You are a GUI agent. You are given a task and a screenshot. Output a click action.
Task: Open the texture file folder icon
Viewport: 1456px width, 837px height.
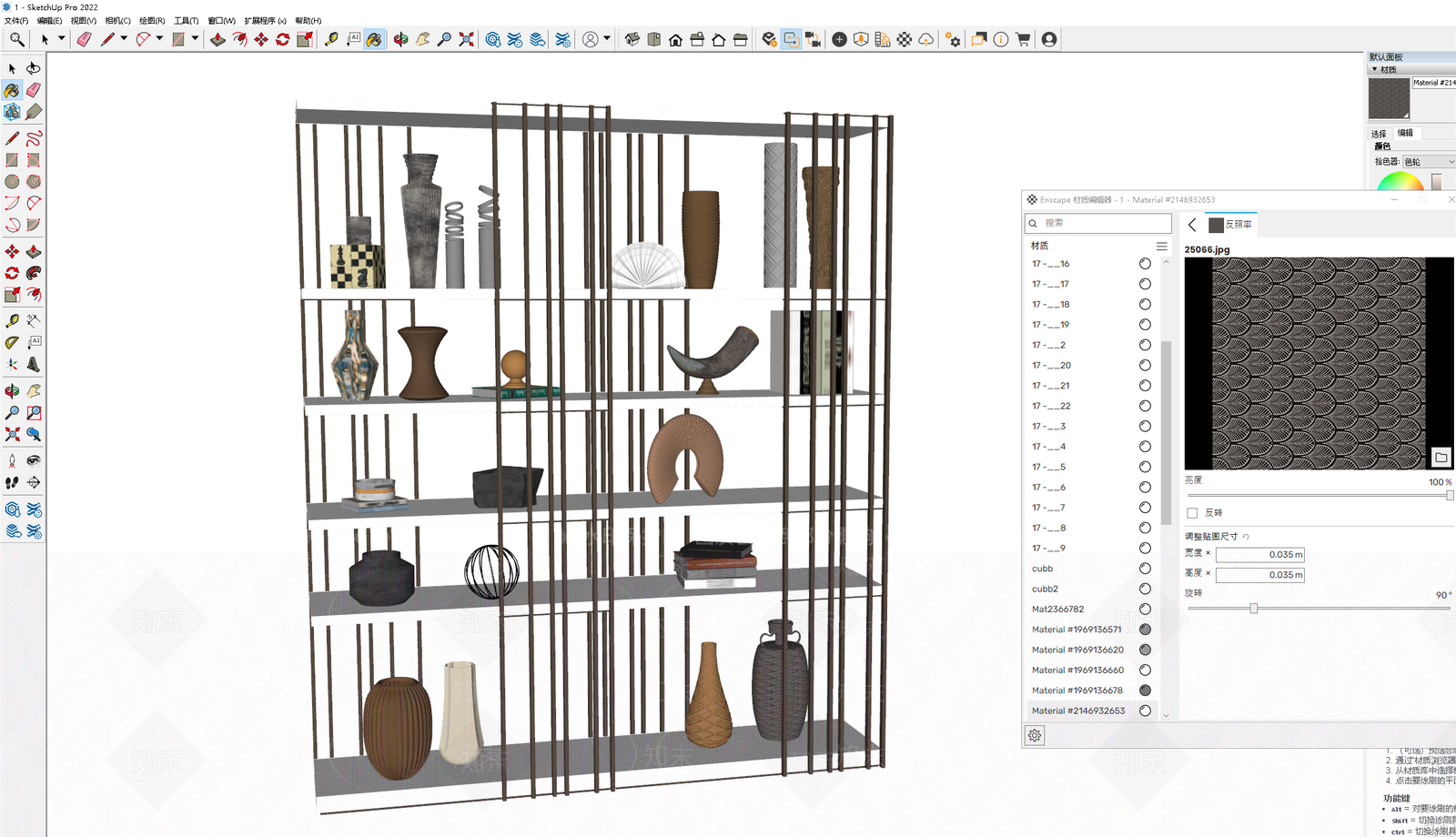[1441, 457]
